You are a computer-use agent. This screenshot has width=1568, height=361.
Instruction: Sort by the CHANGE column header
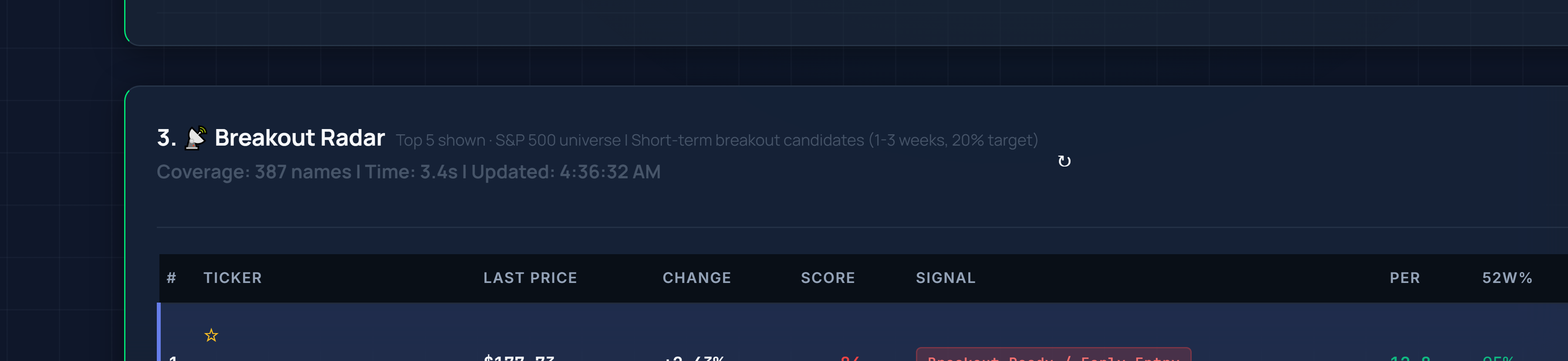(696, 277)
